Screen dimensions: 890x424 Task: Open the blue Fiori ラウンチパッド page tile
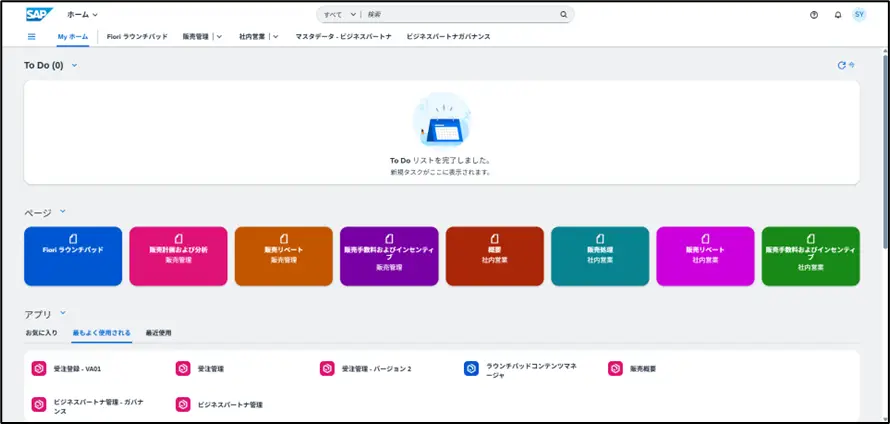[x=73, y=256]
